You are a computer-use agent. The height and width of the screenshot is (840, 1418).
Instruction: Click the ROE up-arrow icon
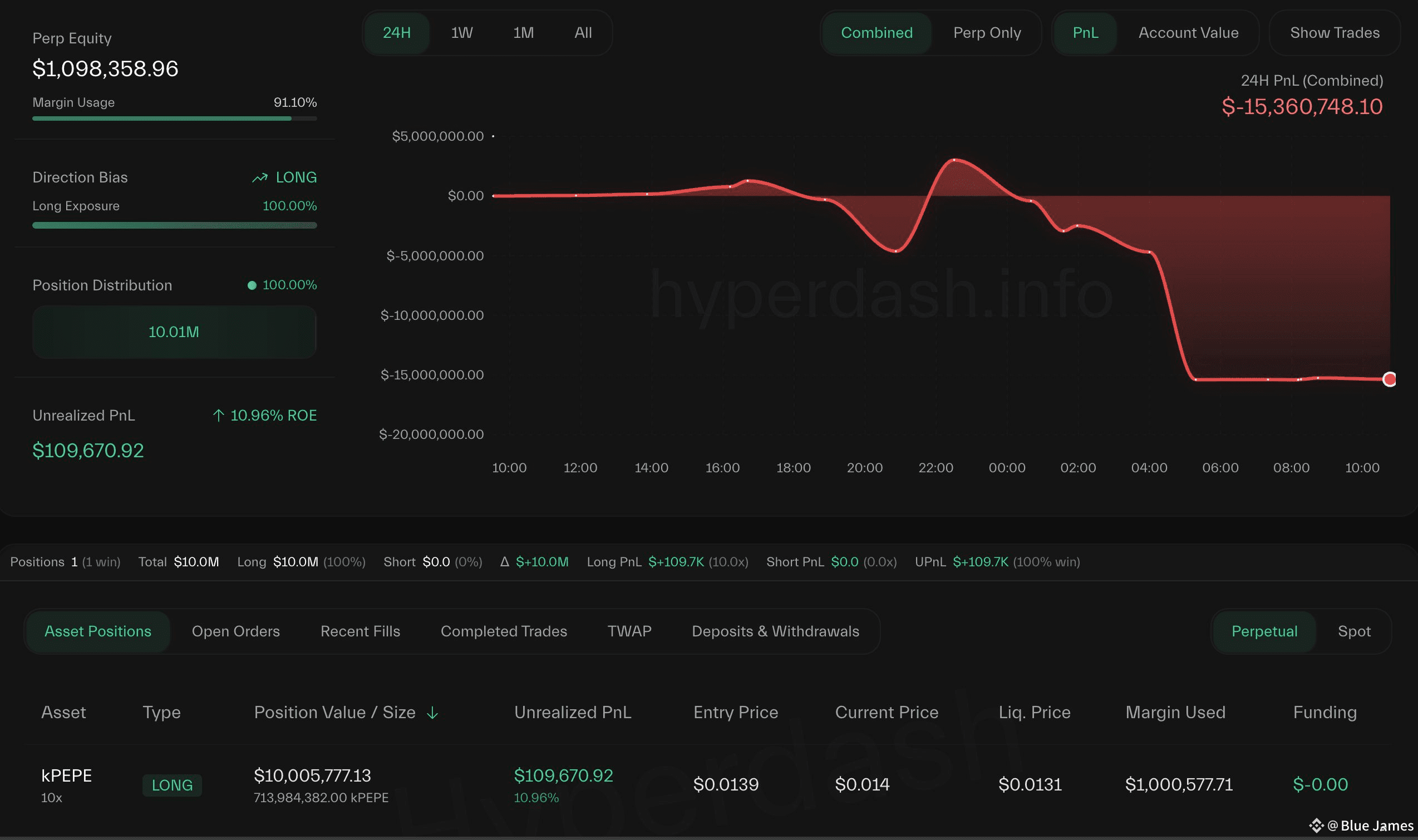pos(218,416)
